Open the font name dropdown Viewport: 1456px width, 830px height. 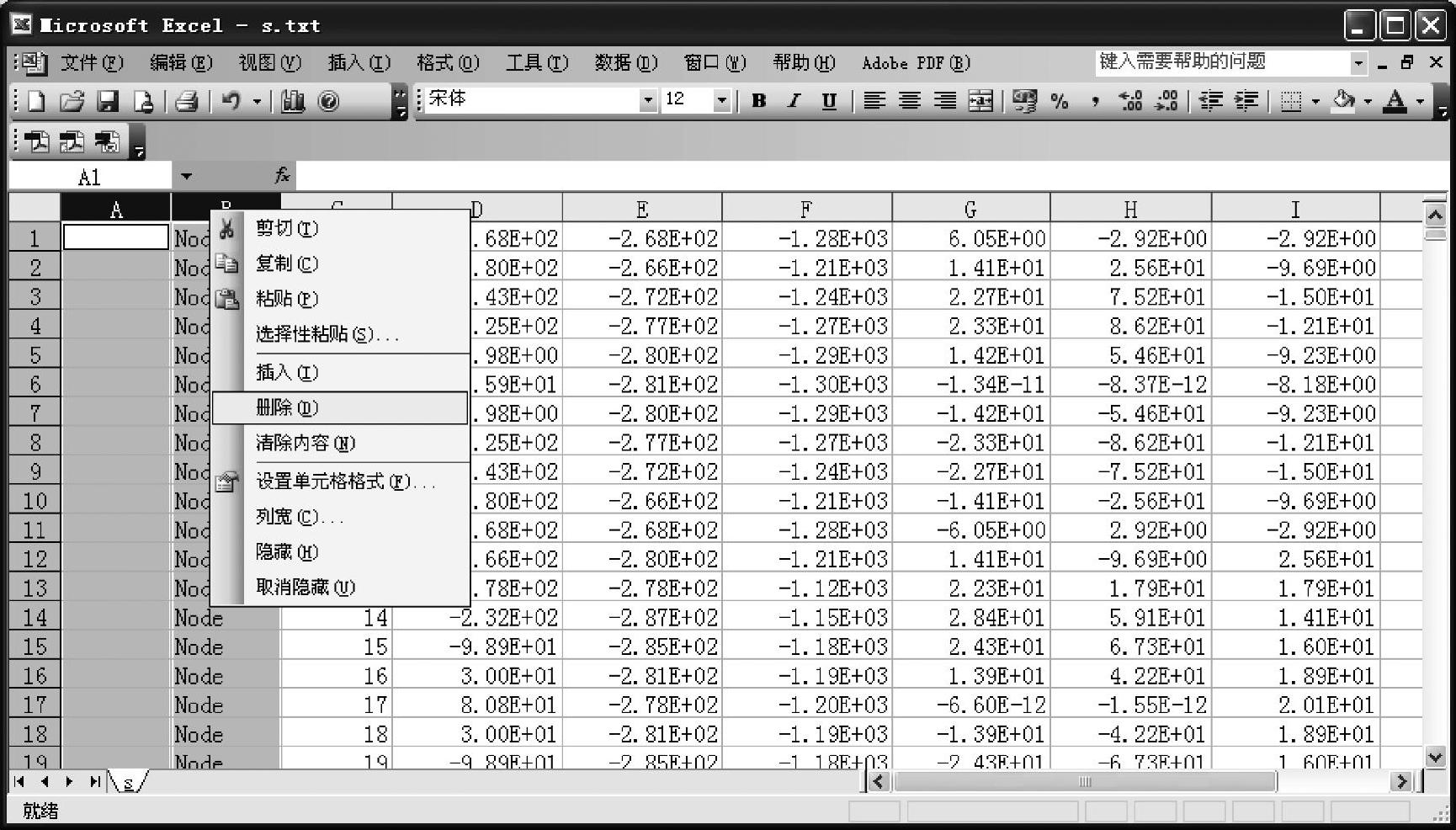(x=648, y=100)
